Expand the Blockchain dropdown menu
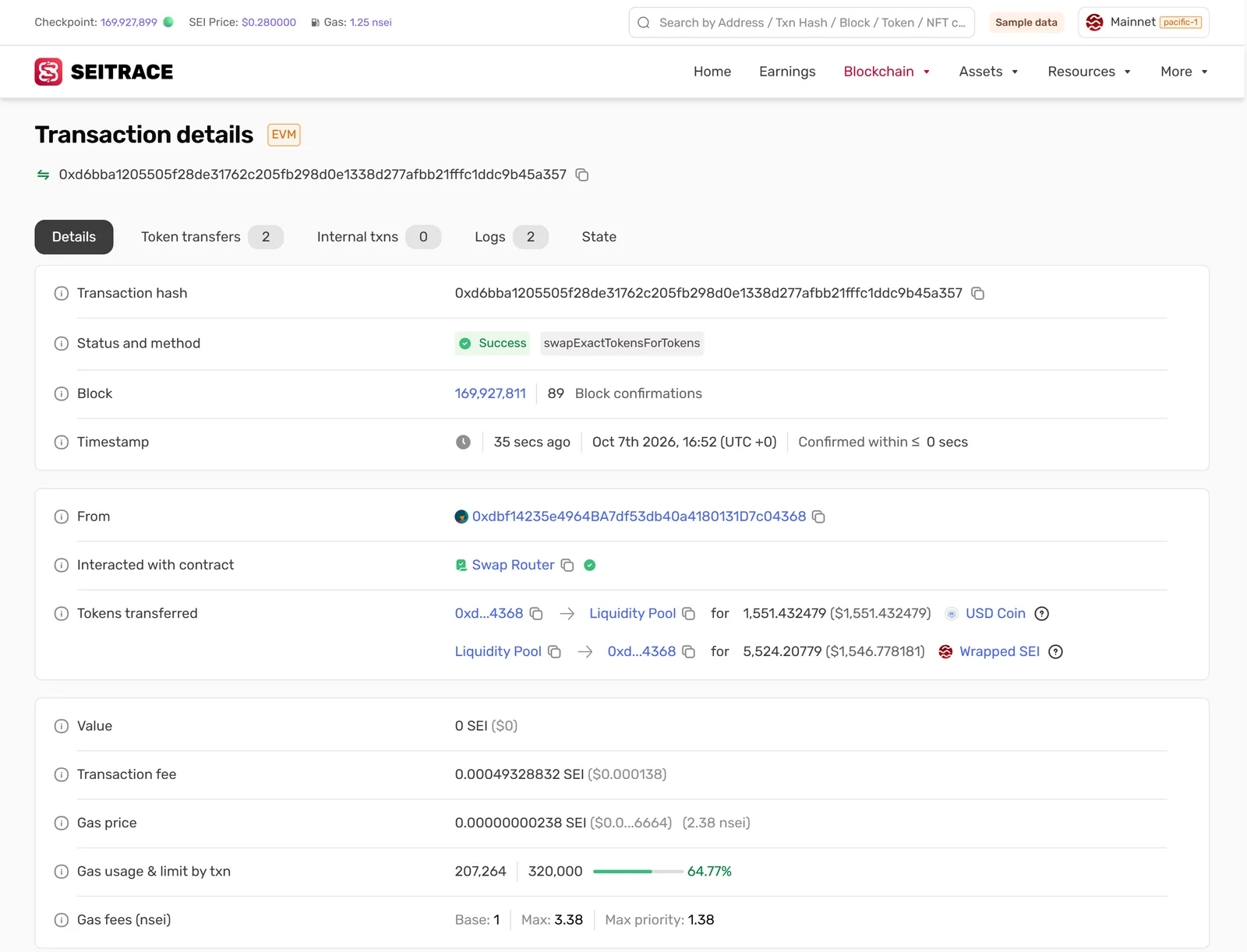The image size is (1247, 952). (x=887, y=72)
